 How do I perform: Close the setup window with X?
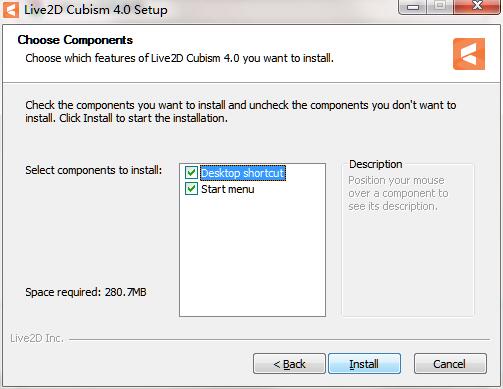tap(477, 6)
